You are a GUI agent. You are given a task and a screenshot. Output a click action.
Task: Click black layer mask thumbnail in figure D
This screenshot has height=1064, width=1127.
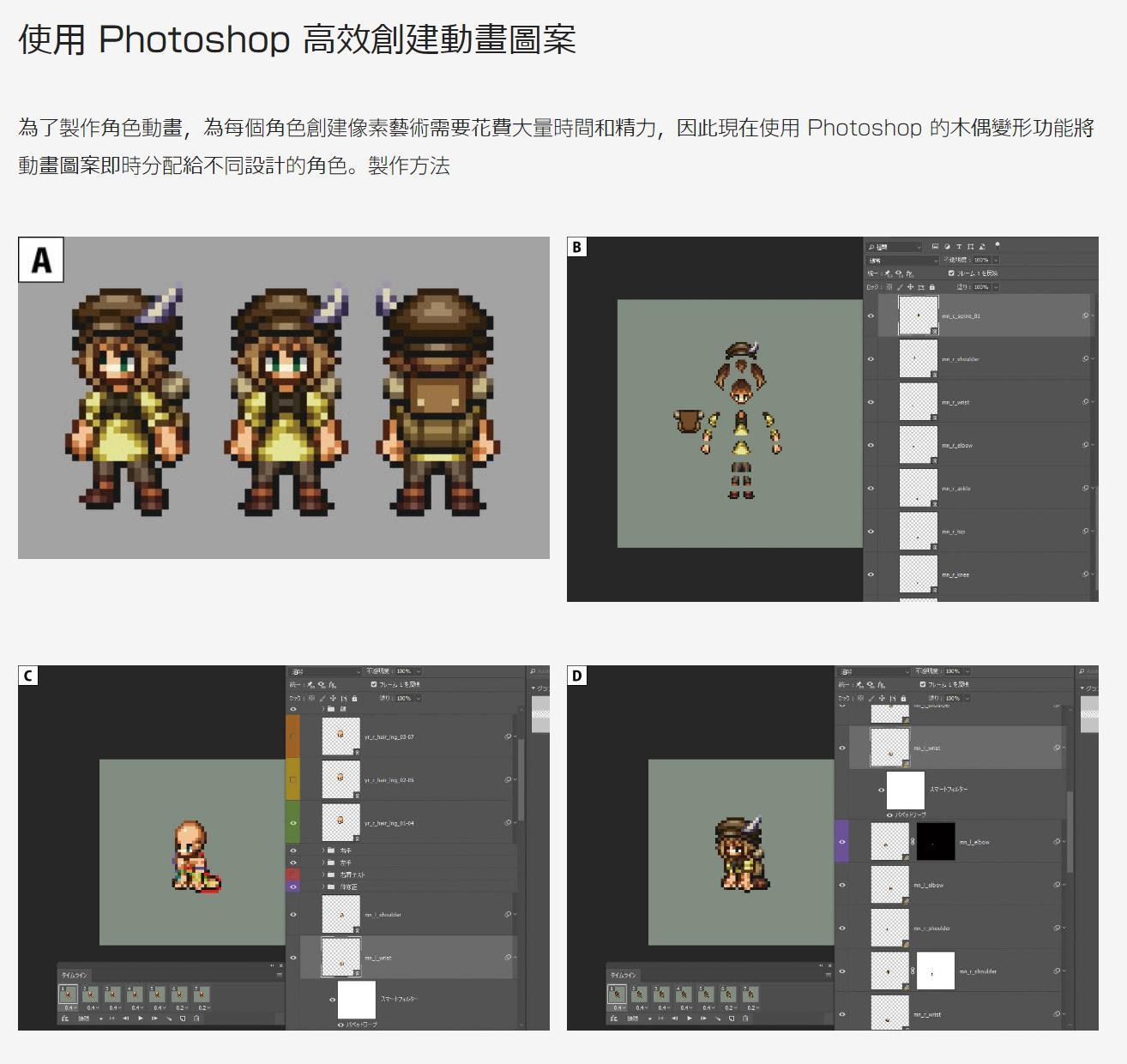(x=936, y=842)
